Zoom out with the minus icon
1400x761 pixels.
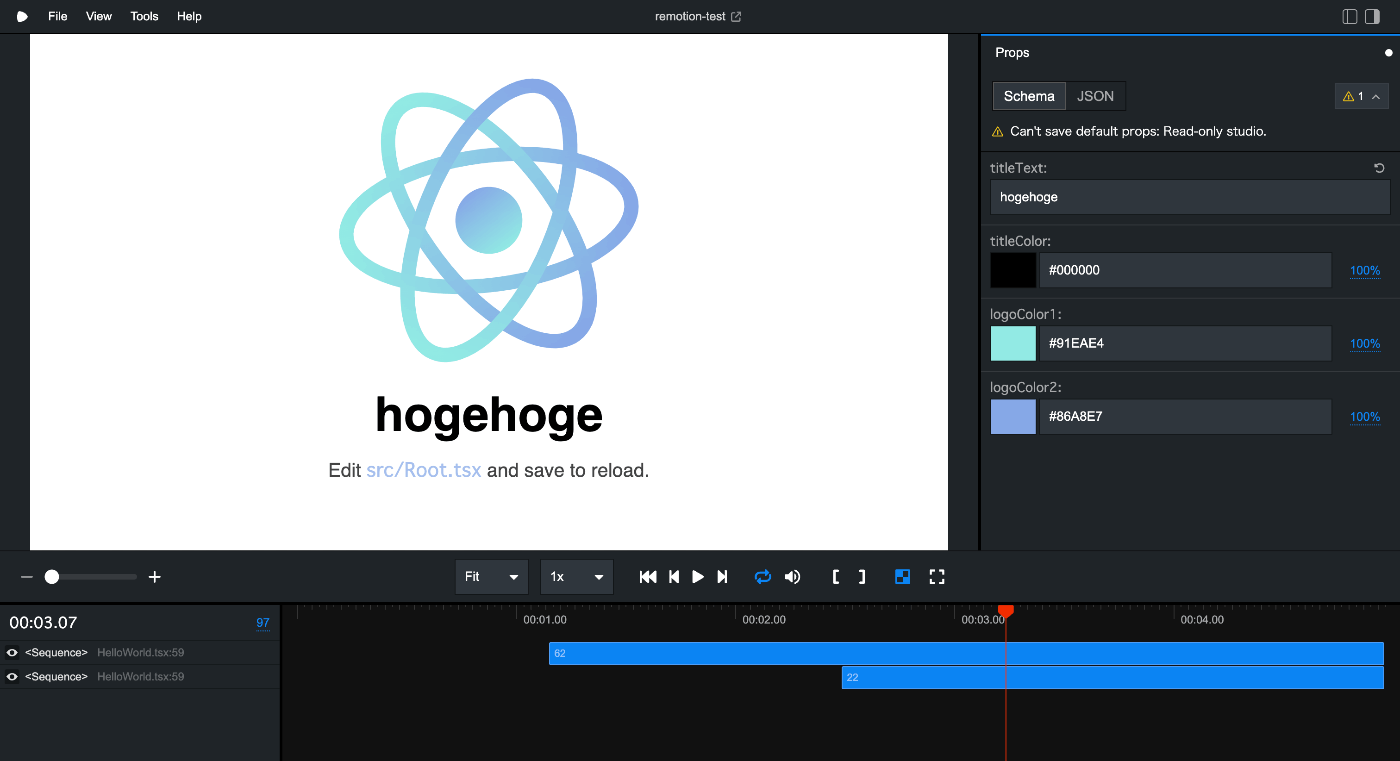[x=27, y=577]
